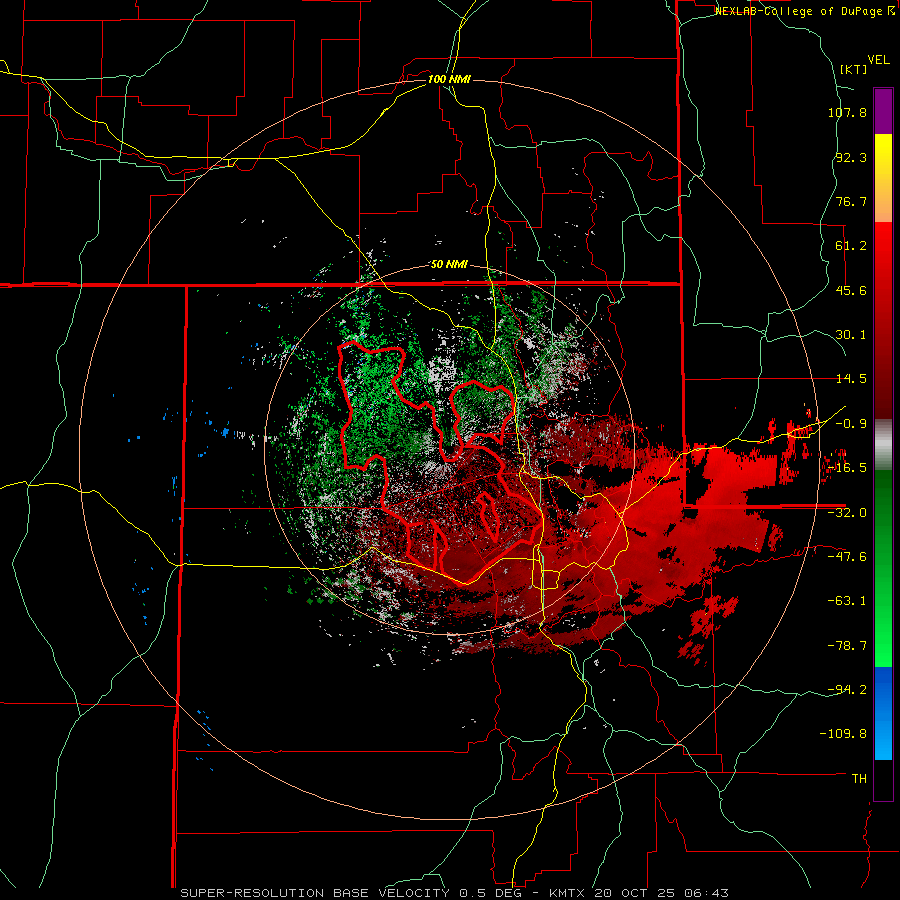Select the 30.1 velocity legend value
This screenshot has width=900, height=900.
851,335
